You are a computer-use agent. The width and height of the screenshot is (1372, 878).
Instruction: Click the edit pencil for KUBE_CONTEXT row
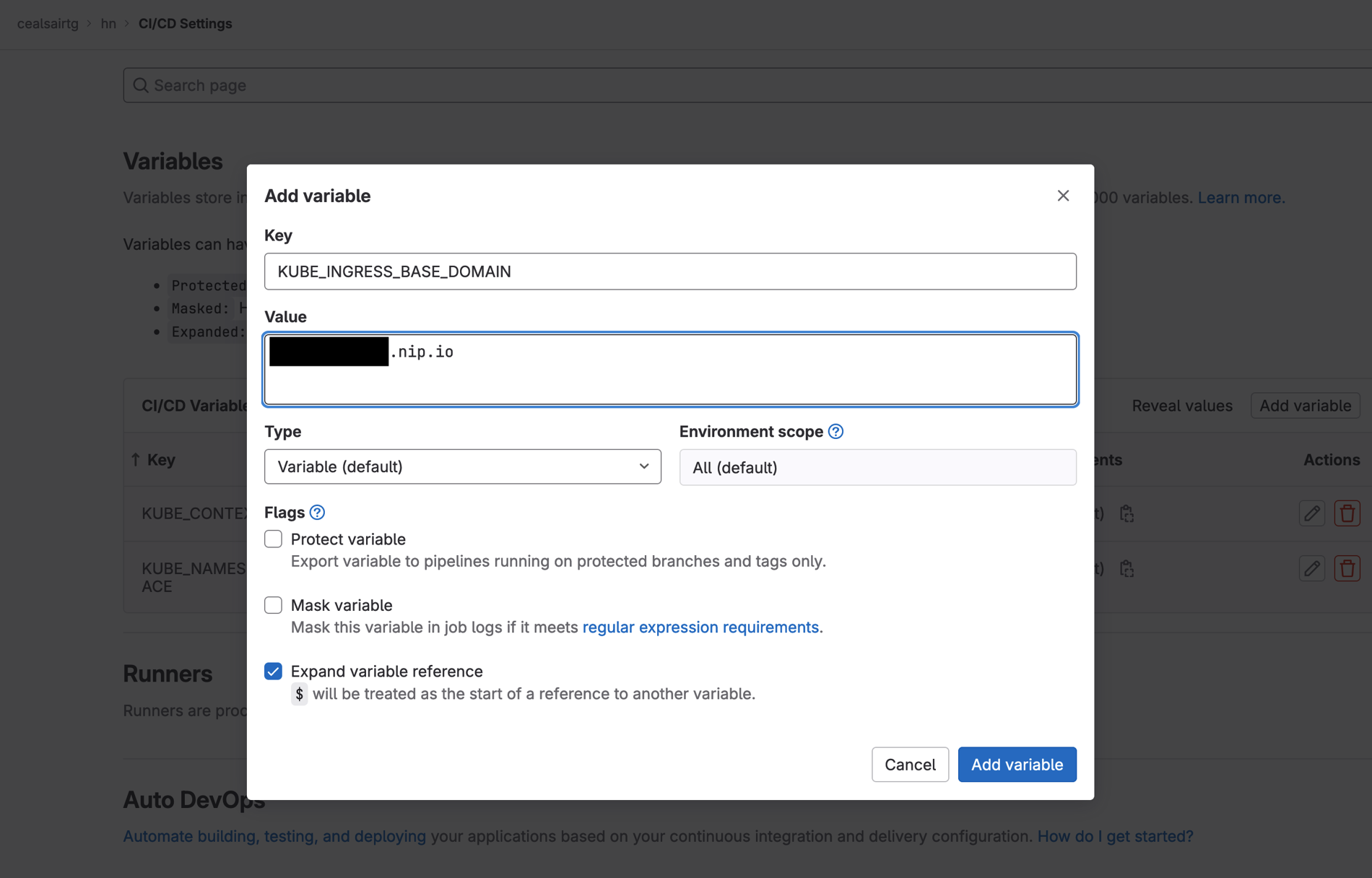tap(1311, 513)
